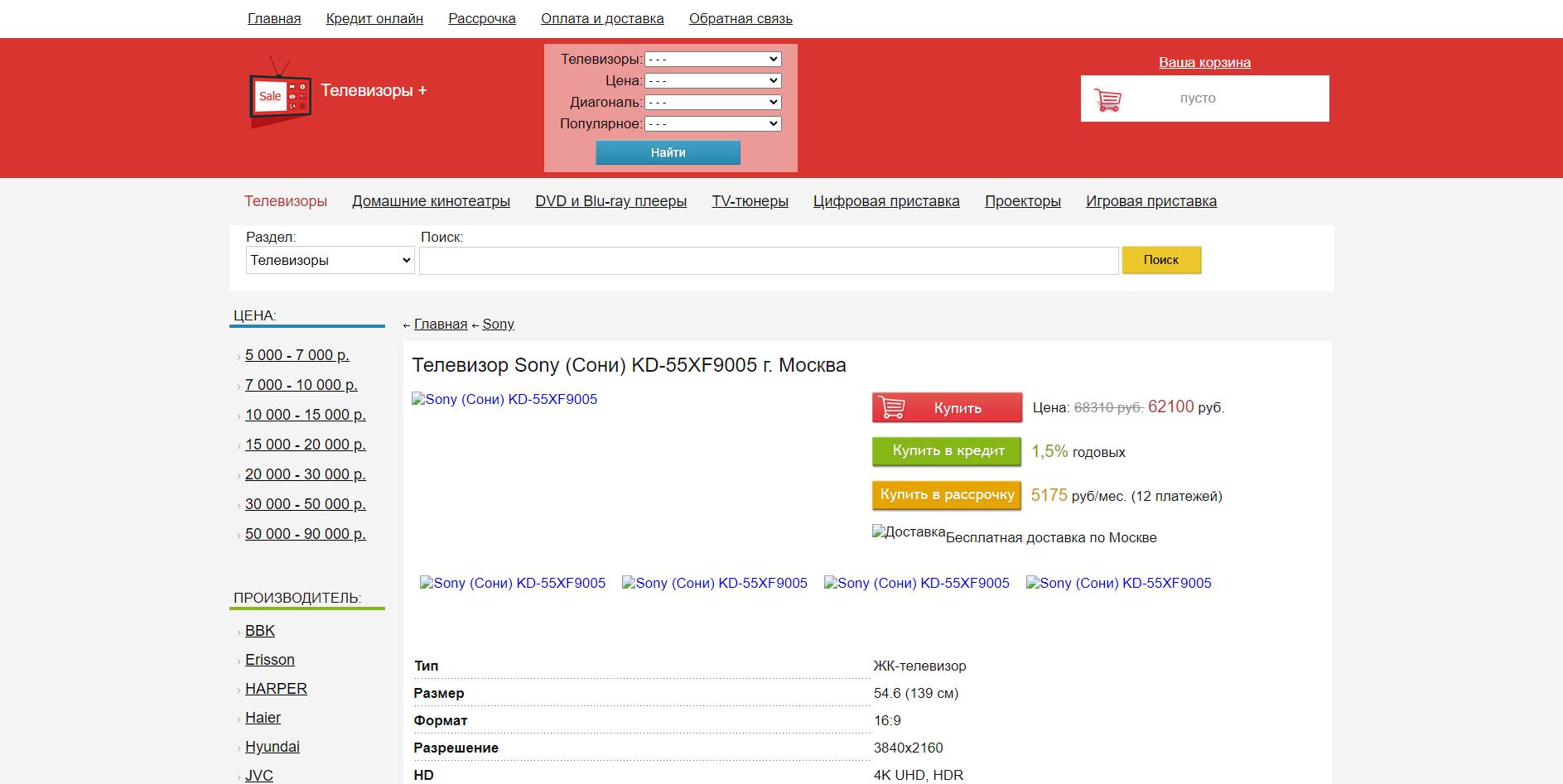Open the first Sony KD-55XF9005 gallery thumbnail

513,583
